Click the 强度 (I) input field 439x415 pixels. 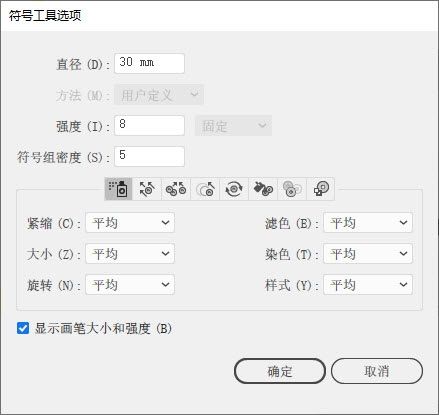click(149, 125)
